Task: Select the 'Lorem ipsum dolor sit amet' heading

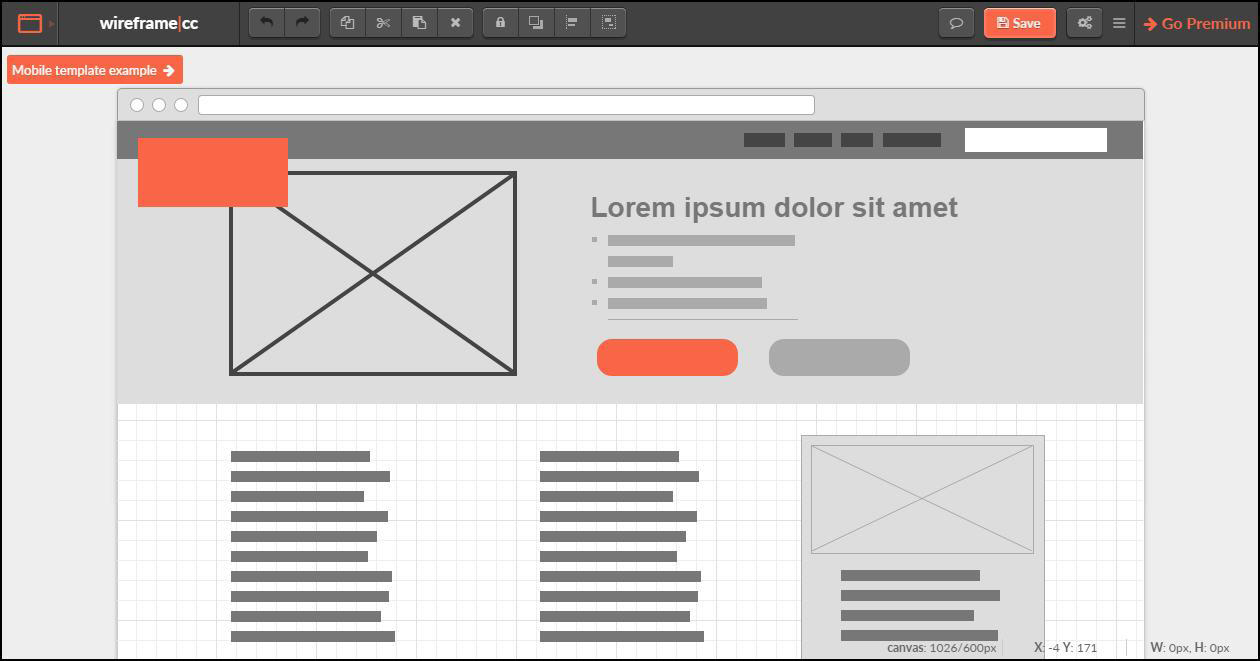Action: (774, 207)
